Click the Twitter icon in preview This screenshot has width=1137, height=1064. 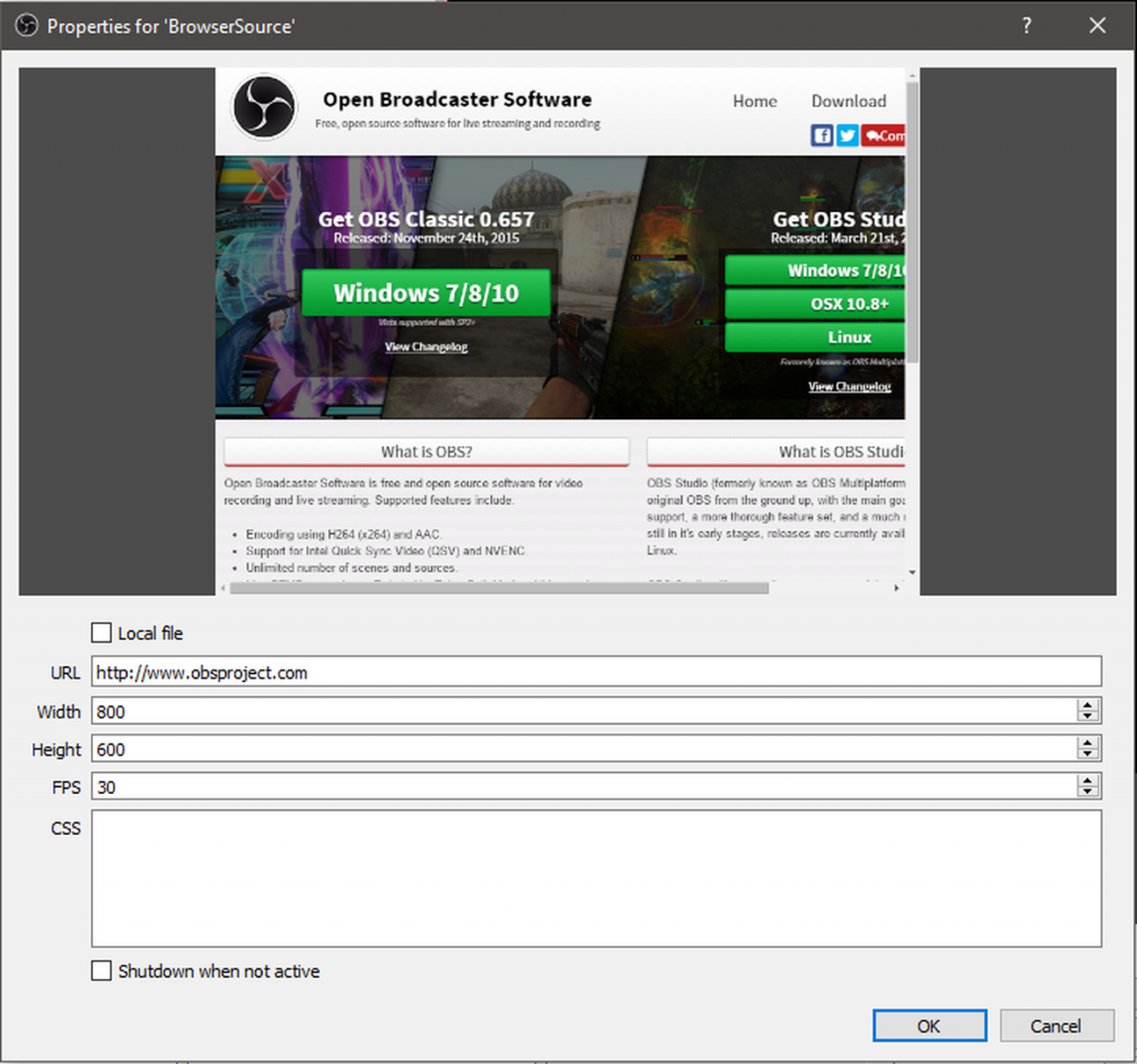(x=847, y=135)
